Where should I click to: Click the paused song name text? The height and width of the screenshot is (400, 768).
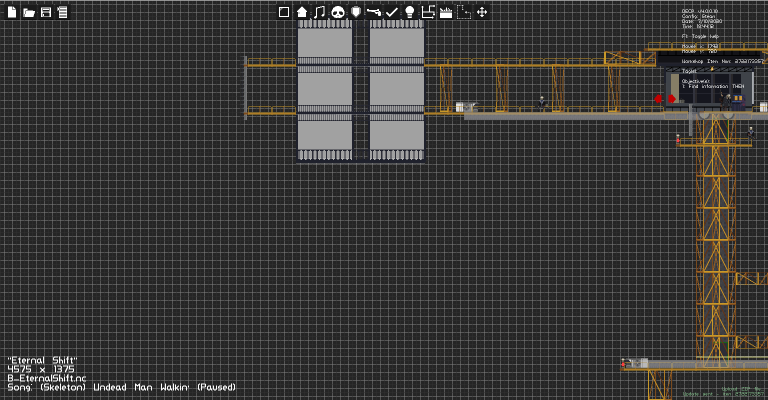coord(114,387)
